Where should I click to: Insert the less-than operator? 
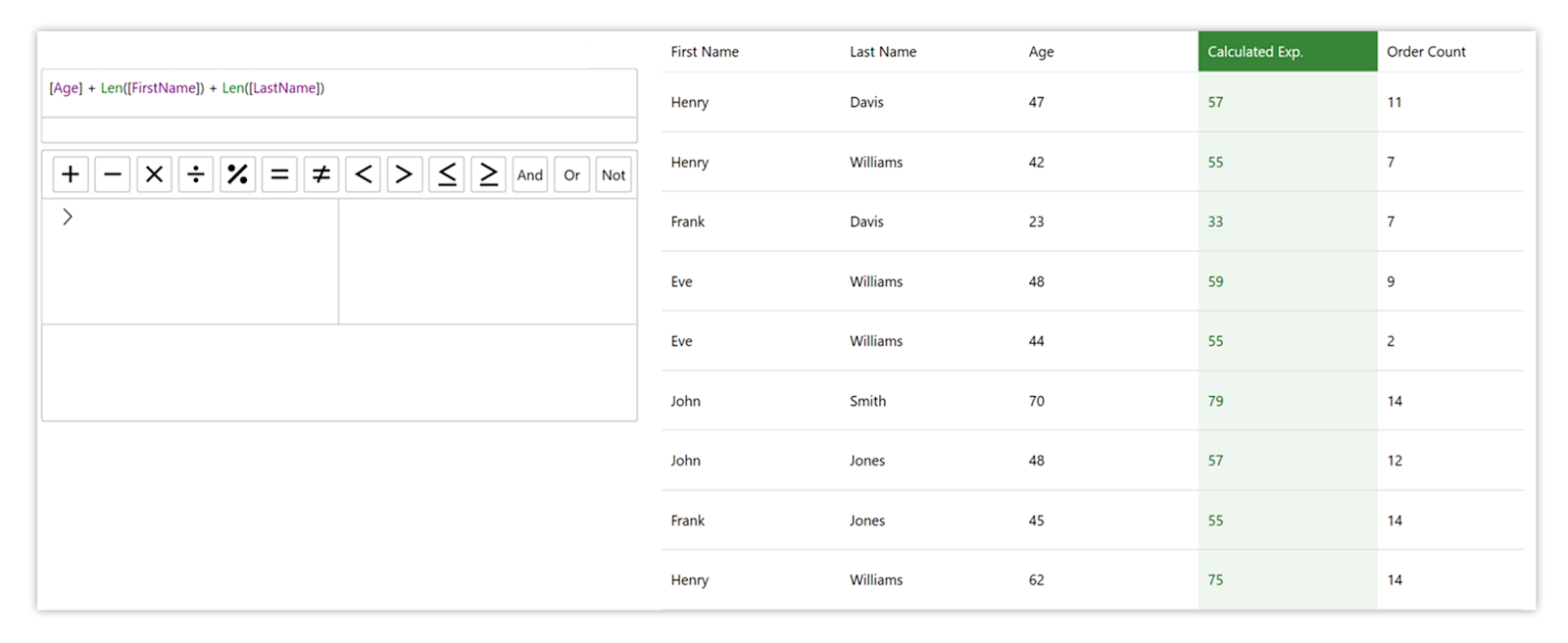(x=363, y=174)
